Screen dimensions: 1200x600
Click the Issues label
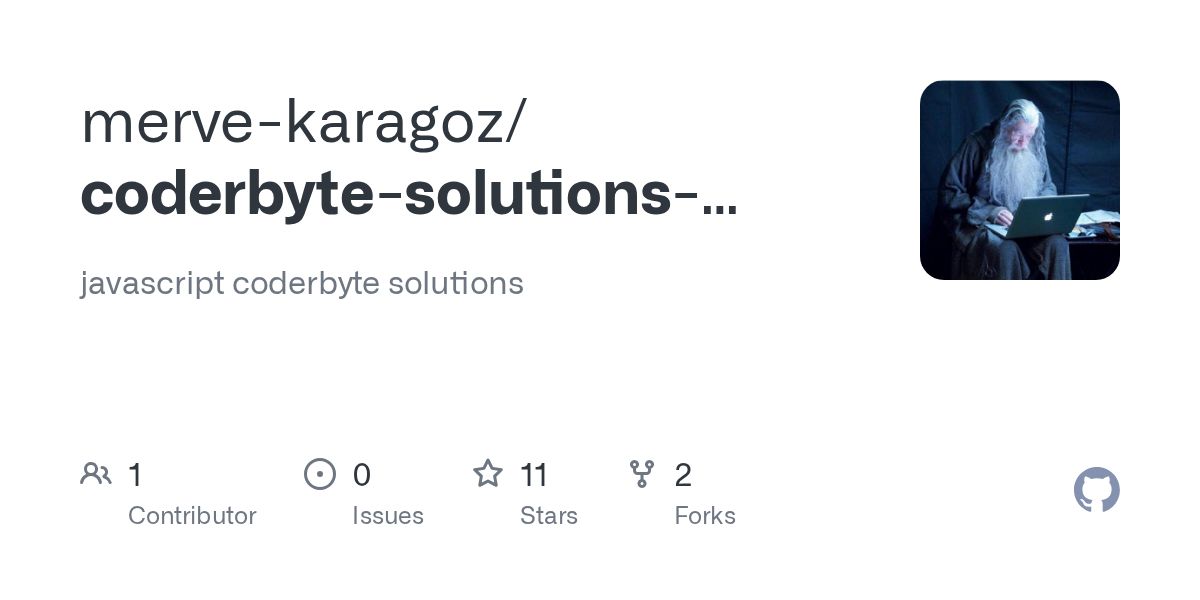tap(388, 516)
